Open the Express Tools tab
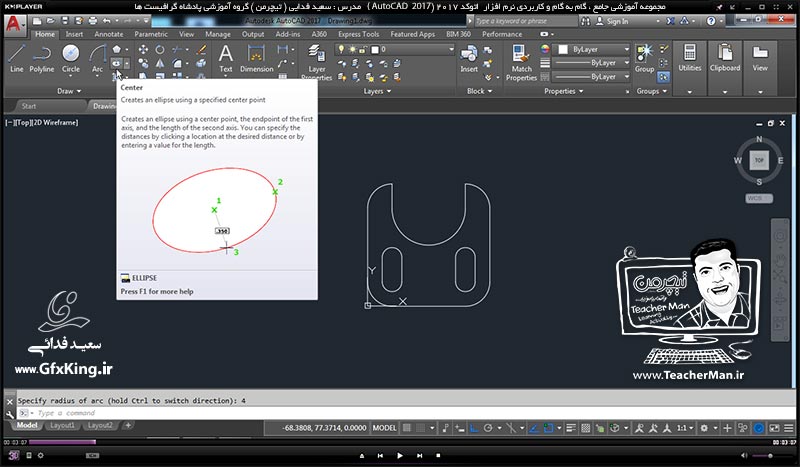Viewport: 800px width, 467px height. coord(358,34)
